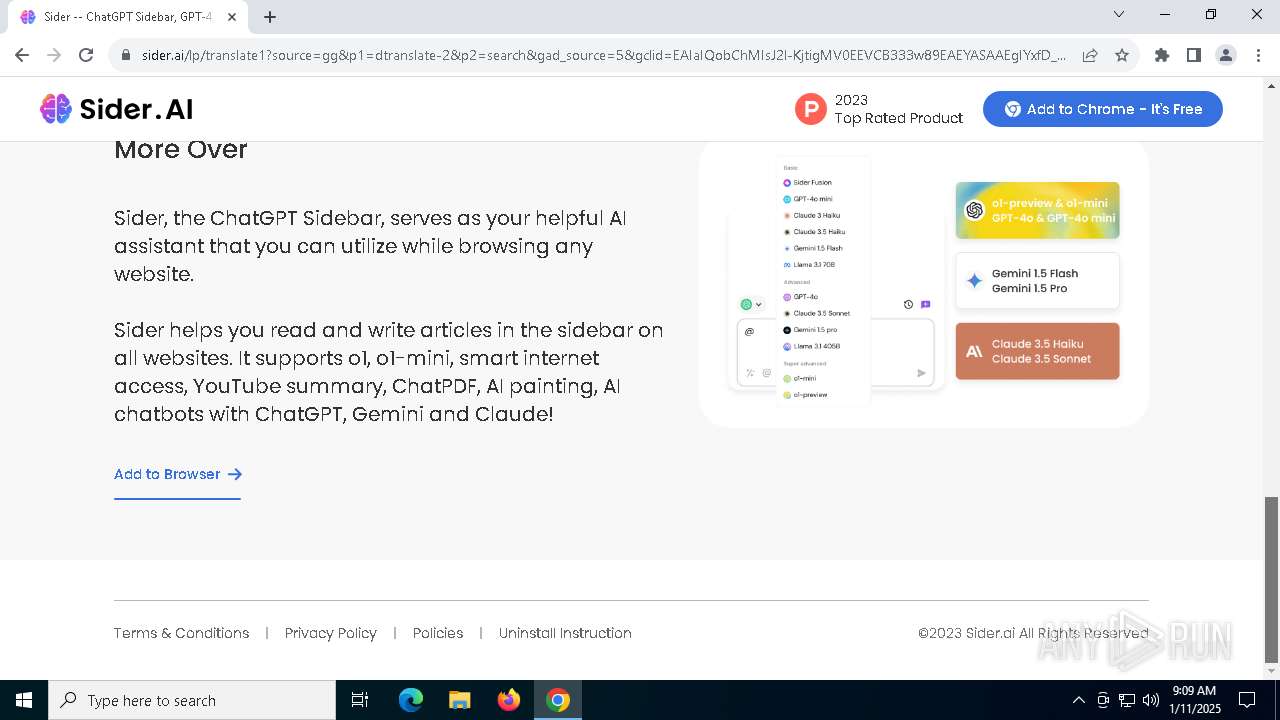Click the Add to Browser link
Viewport: 1280px width, 720px height.
178,474
